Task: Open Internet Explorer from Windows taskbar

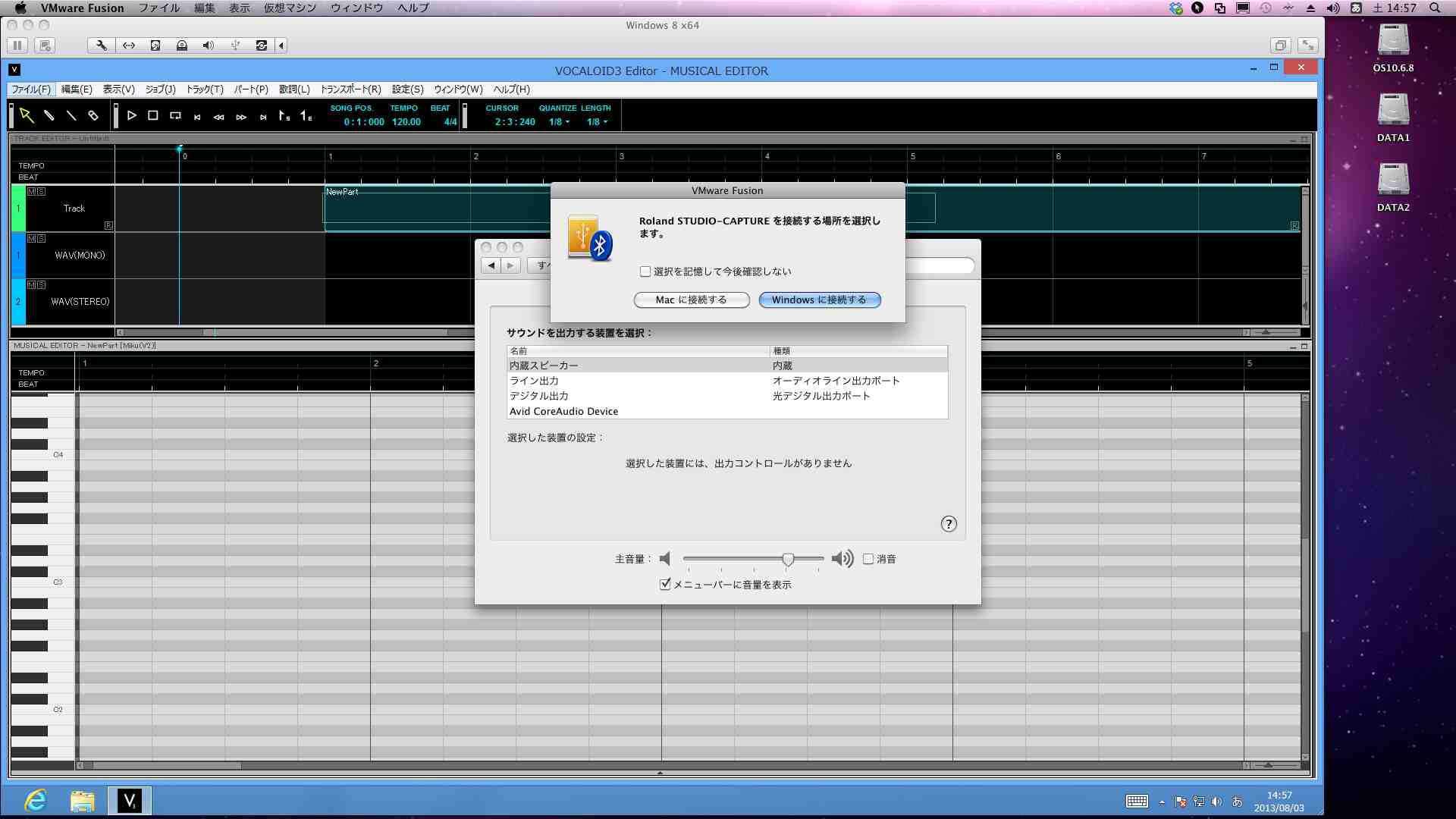Action: coord(36,801)
